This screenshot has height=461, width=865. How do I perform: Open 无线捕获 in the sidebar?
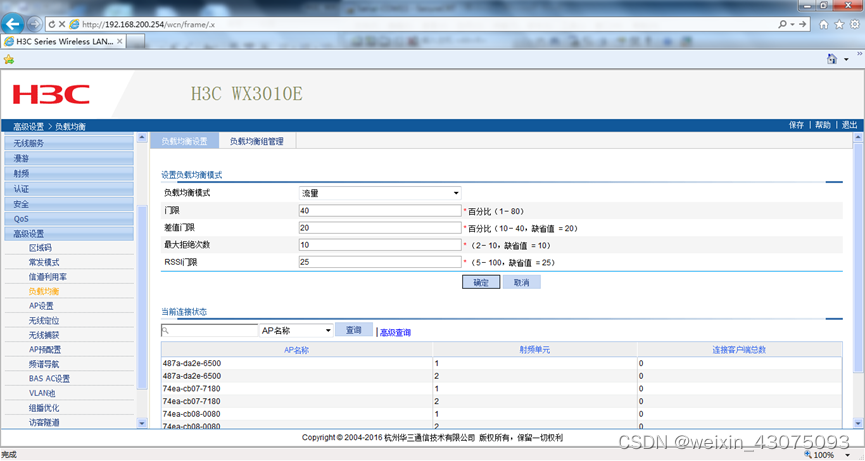44,335
